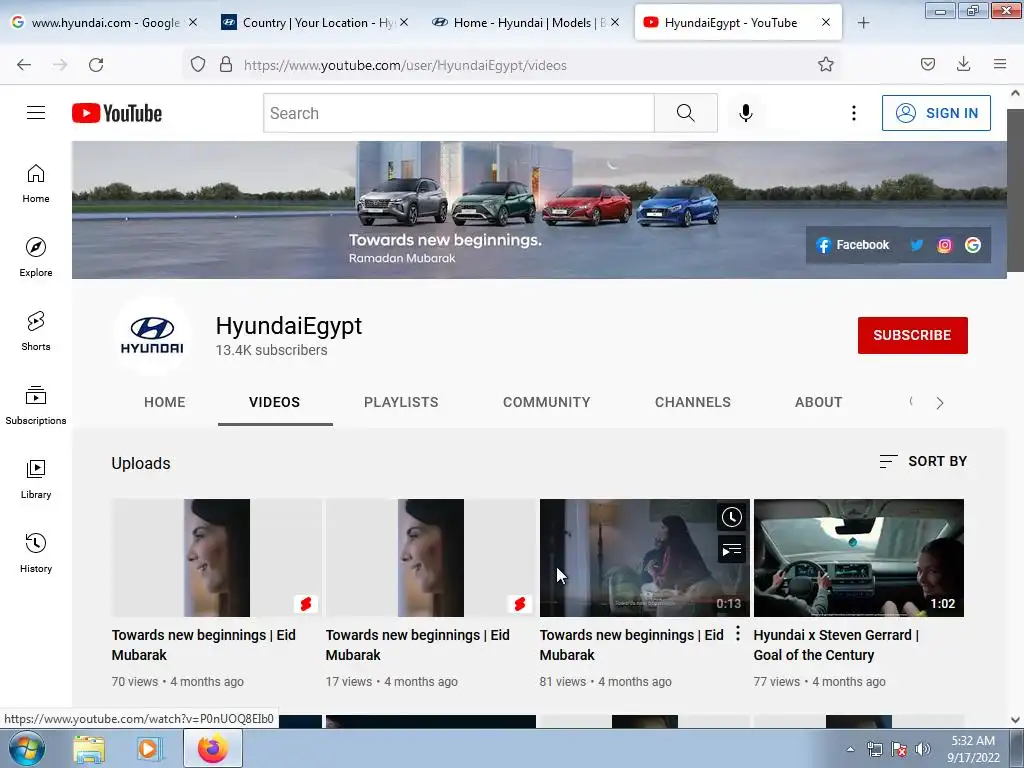Open Windows Explorer from the taskbar
Screen dimensions: 1024x768
pos(89,749)
